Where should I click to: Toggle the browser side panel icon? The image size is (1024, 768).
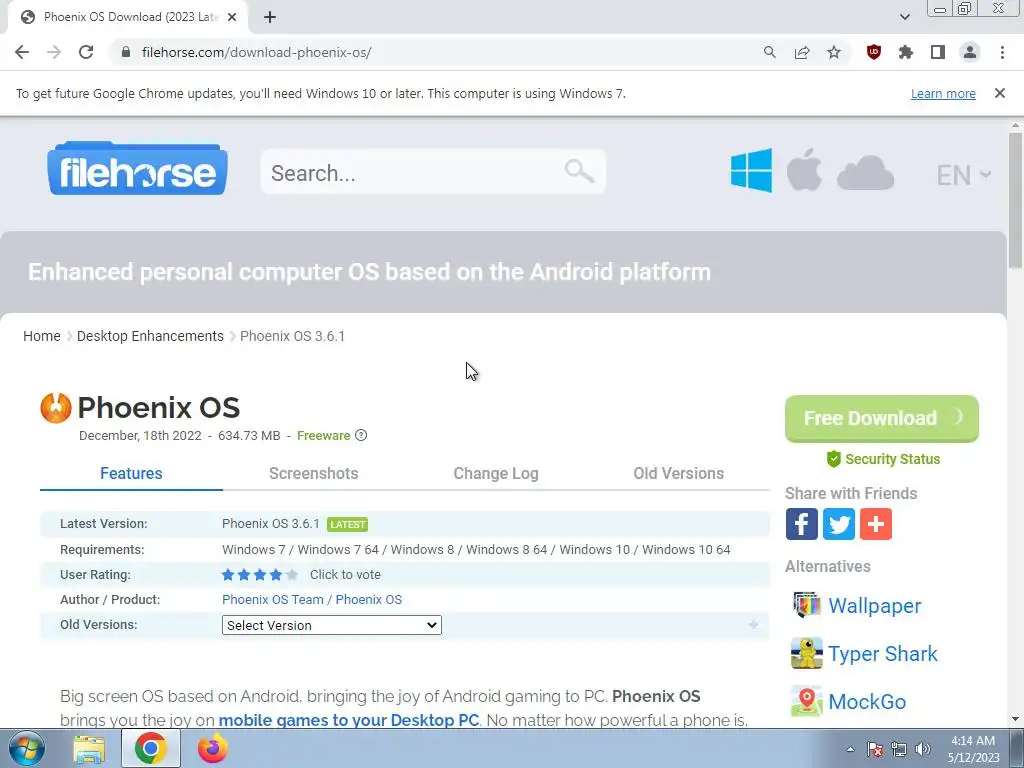coord(938,52)
